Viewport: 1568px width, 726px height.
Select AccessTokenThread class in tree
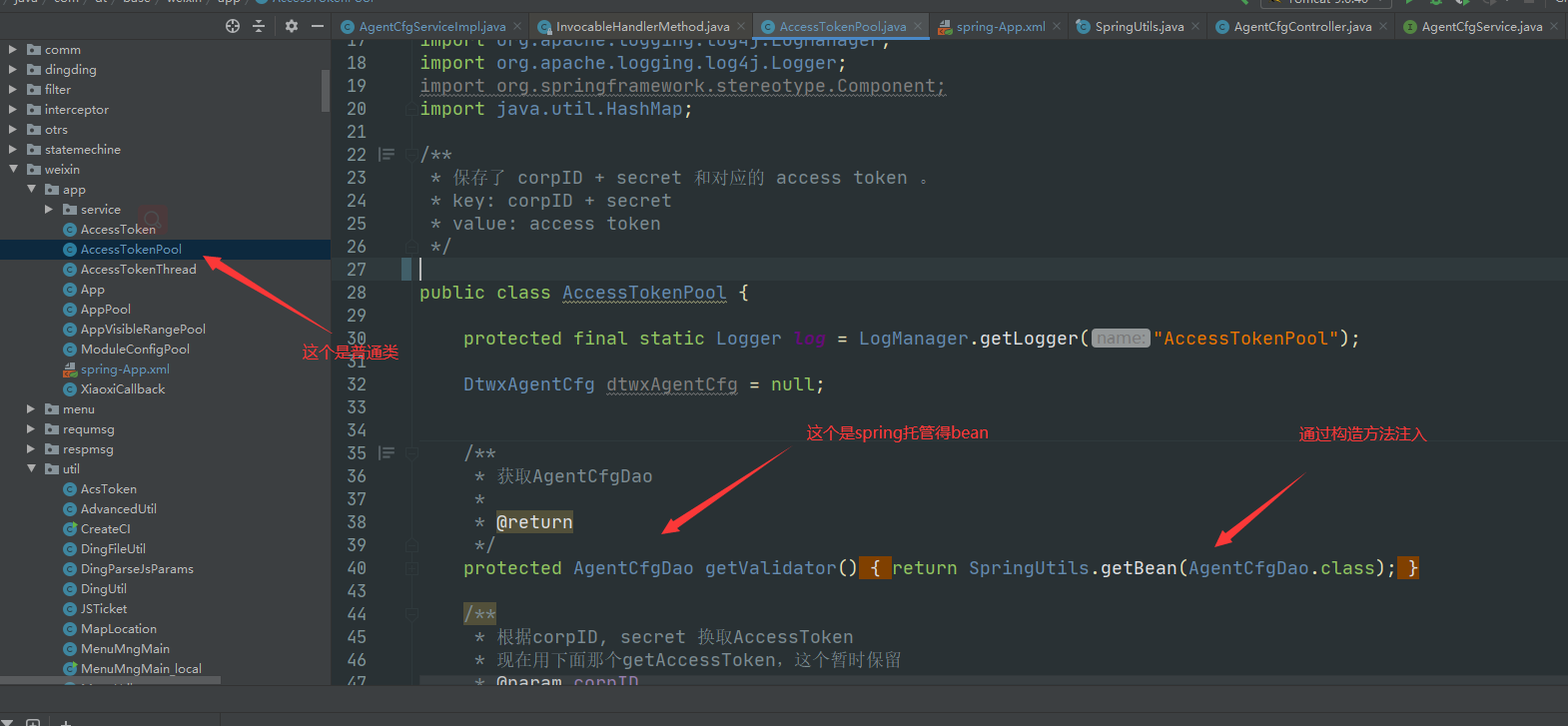tap(138, 269)
